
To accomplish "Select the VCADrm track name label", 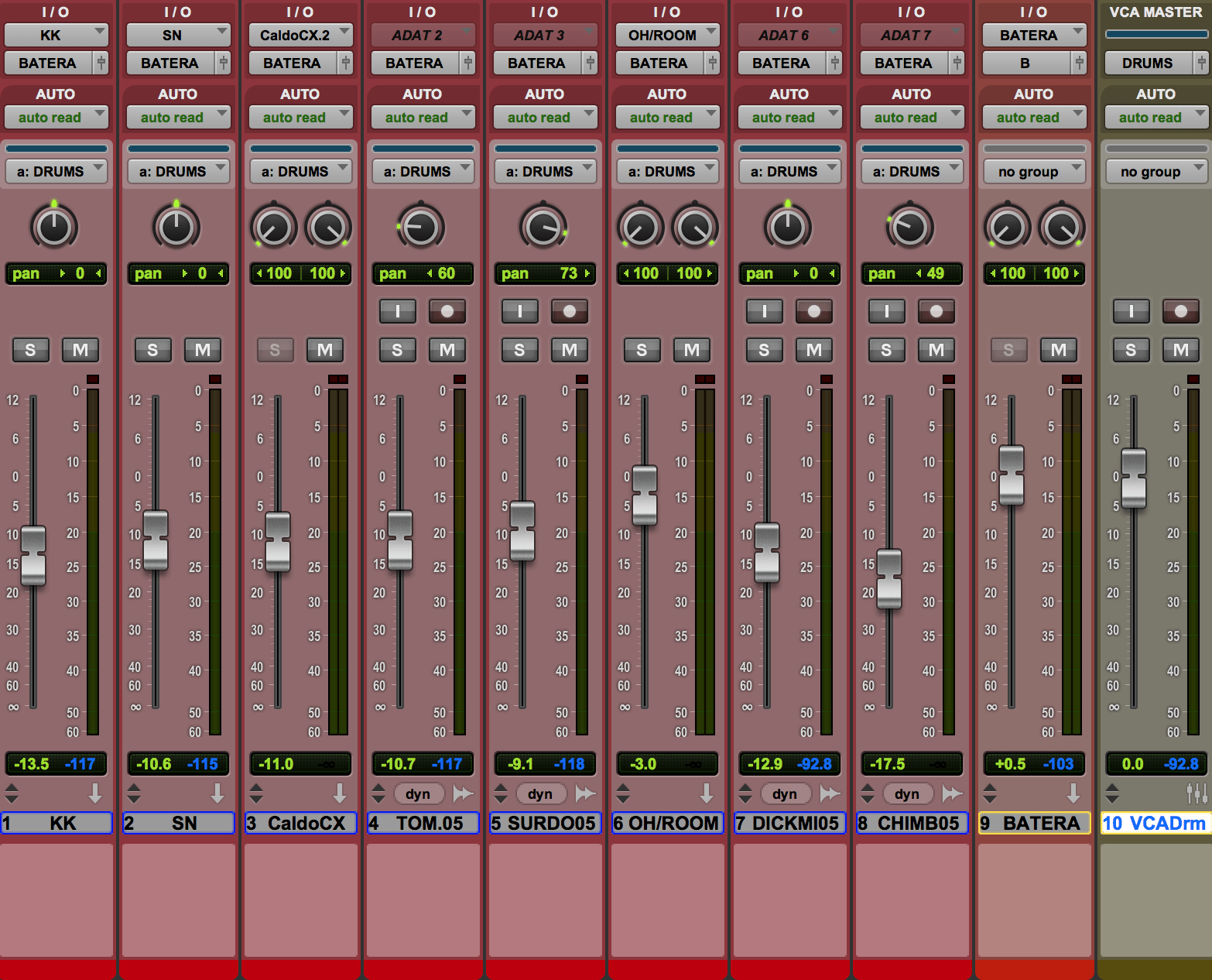I will point(1155,823).
